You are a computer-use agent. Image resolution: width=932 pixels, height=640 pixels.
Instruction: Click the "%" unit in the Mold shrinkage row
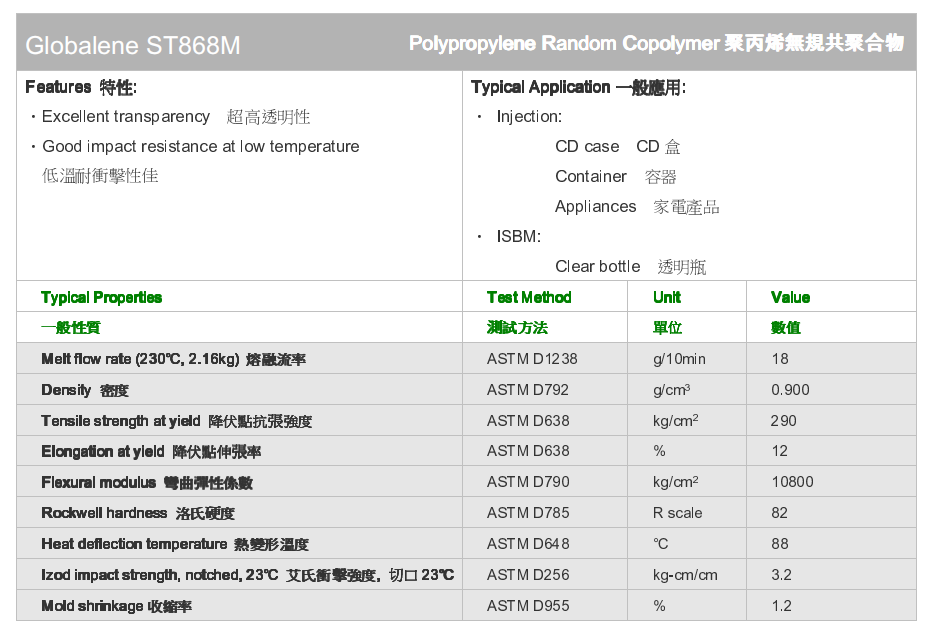659,606
